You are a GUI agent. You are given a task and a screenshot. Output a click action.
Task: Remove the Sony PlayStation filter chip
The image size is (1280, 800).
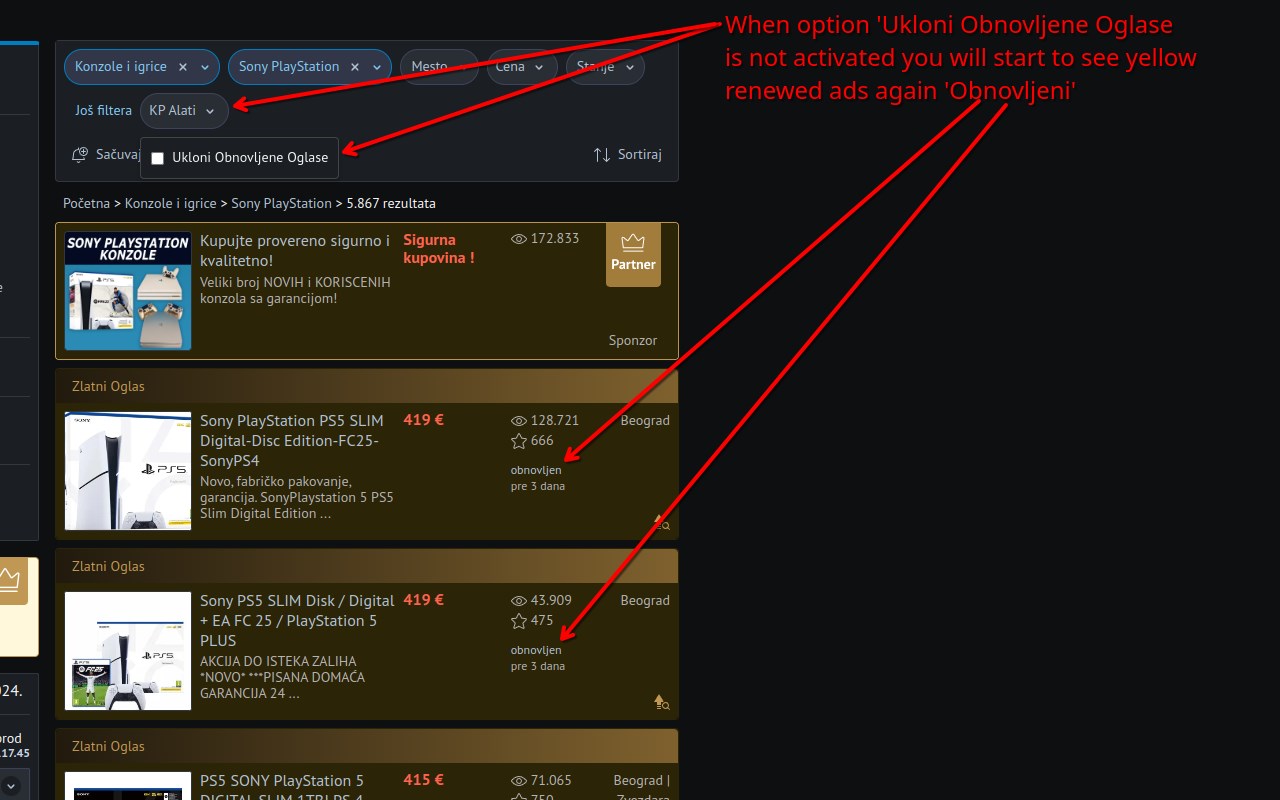coord(354,67)
